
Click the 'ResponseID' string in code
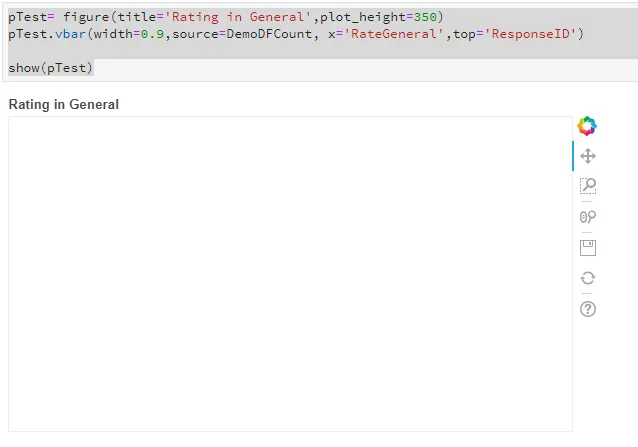530,34
